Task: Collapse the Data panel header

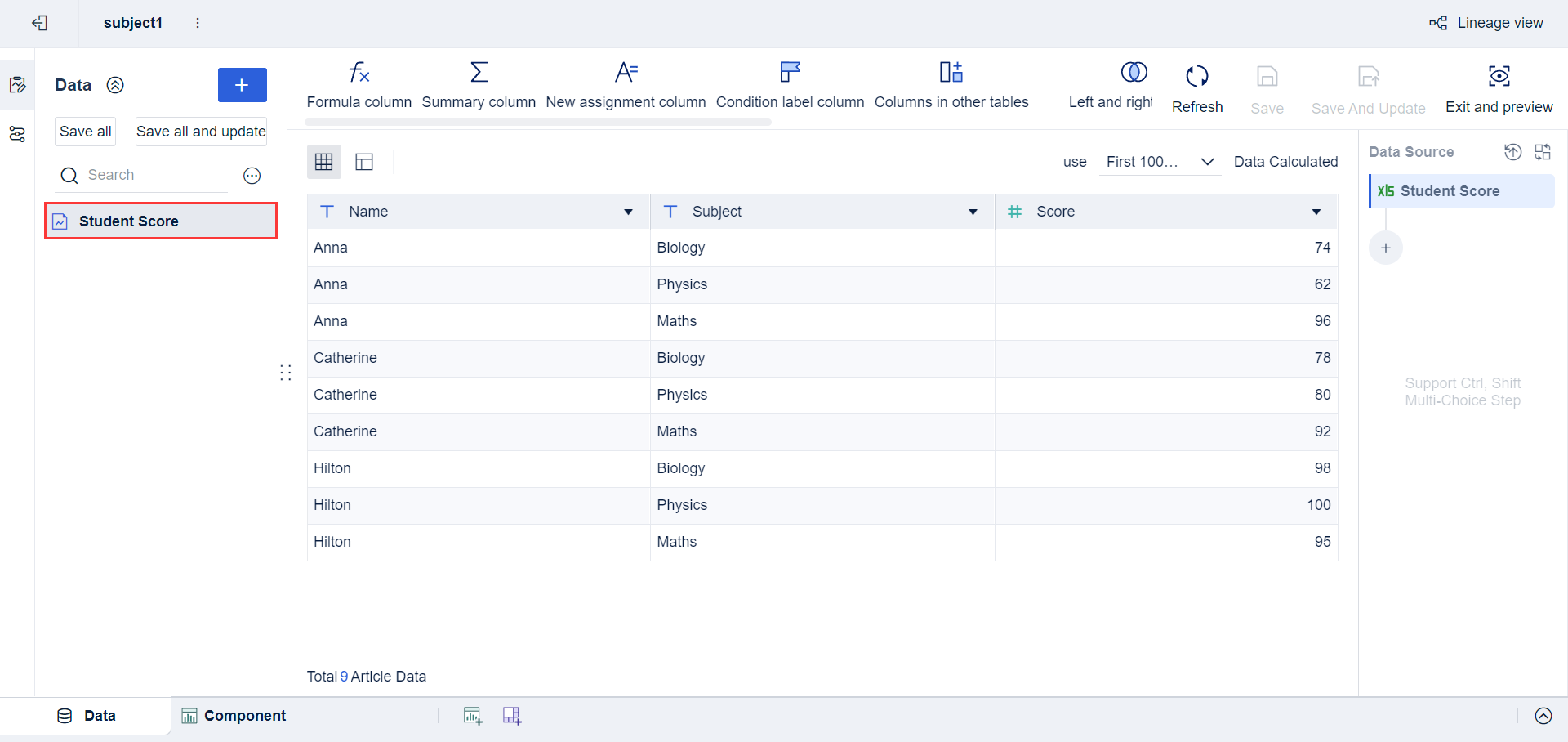Action: click(x=115, y=85)
